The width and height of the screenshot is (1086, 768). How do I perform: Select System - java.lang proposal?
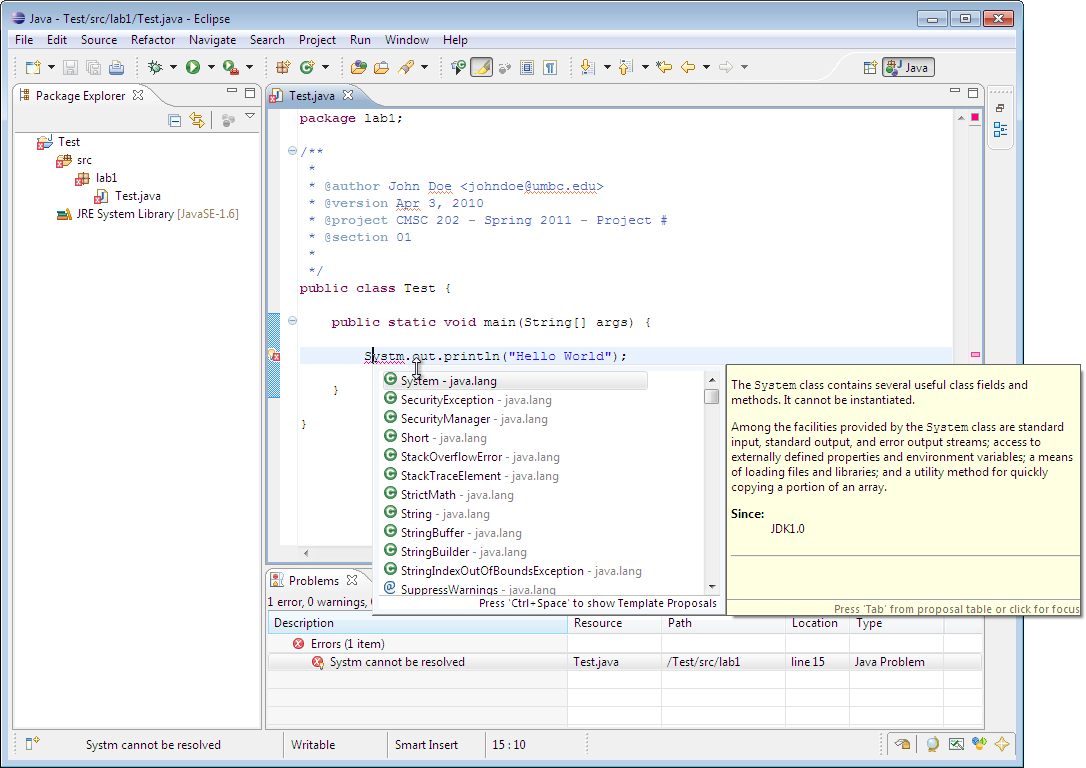(x=515, y=380)
